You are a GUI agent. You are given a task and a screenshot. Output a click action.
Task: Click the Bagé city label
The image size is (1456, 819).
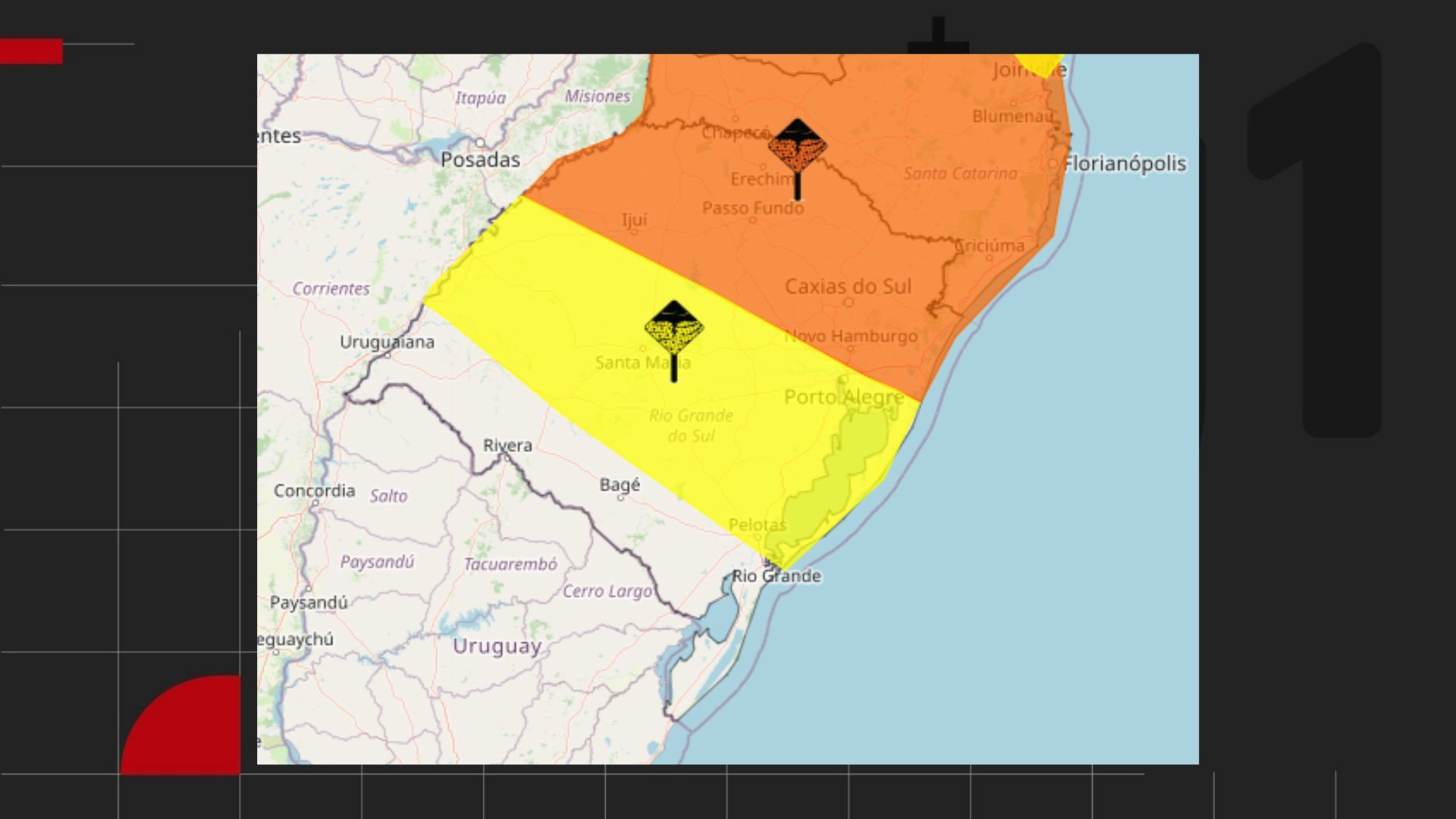[620, 485]
